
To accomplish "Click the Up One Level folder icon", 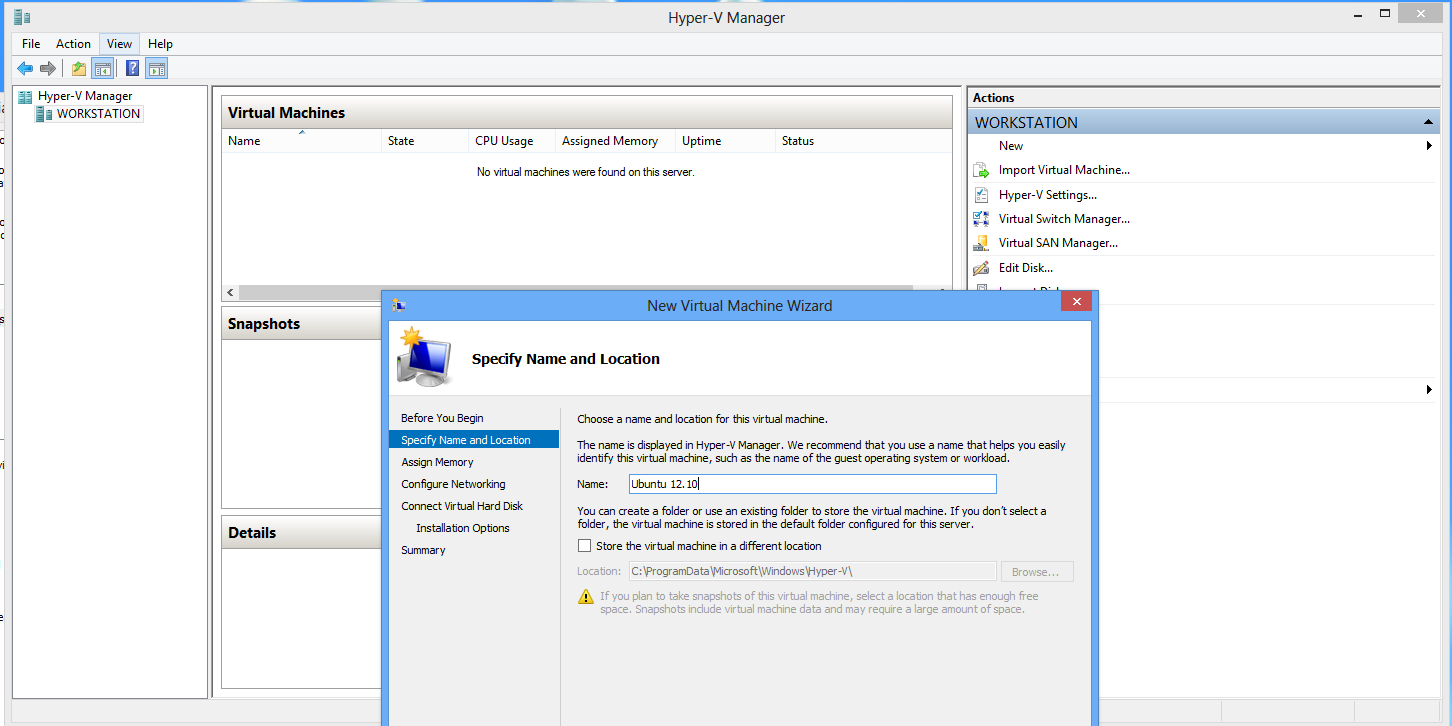I will coord(78,68).
